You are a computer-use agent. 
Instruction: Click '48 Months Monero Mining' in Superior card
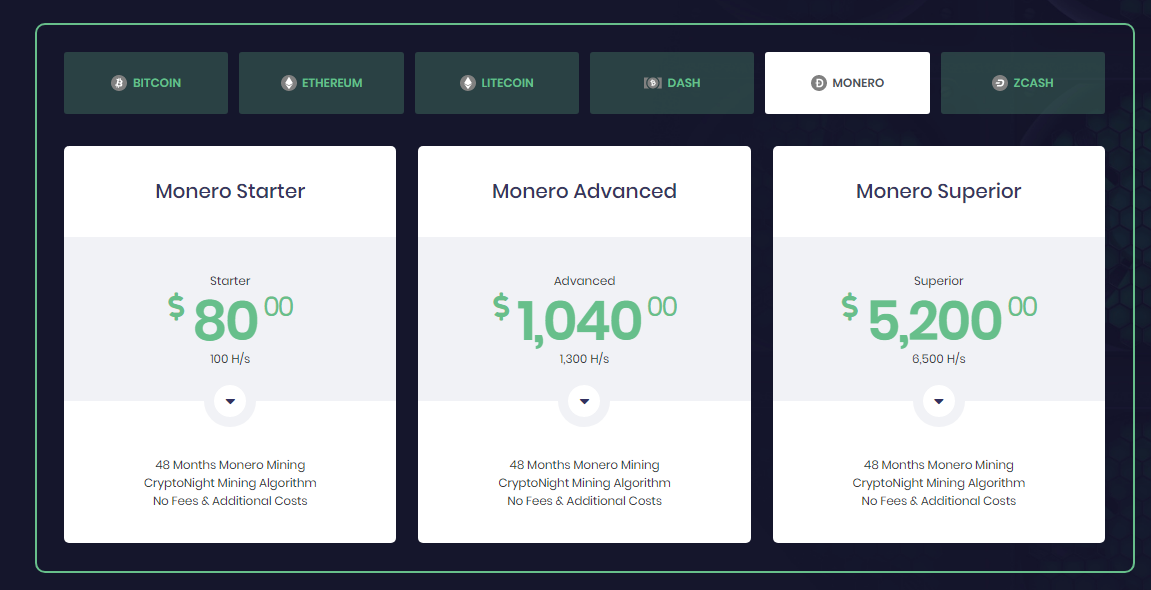pos(939,465)
